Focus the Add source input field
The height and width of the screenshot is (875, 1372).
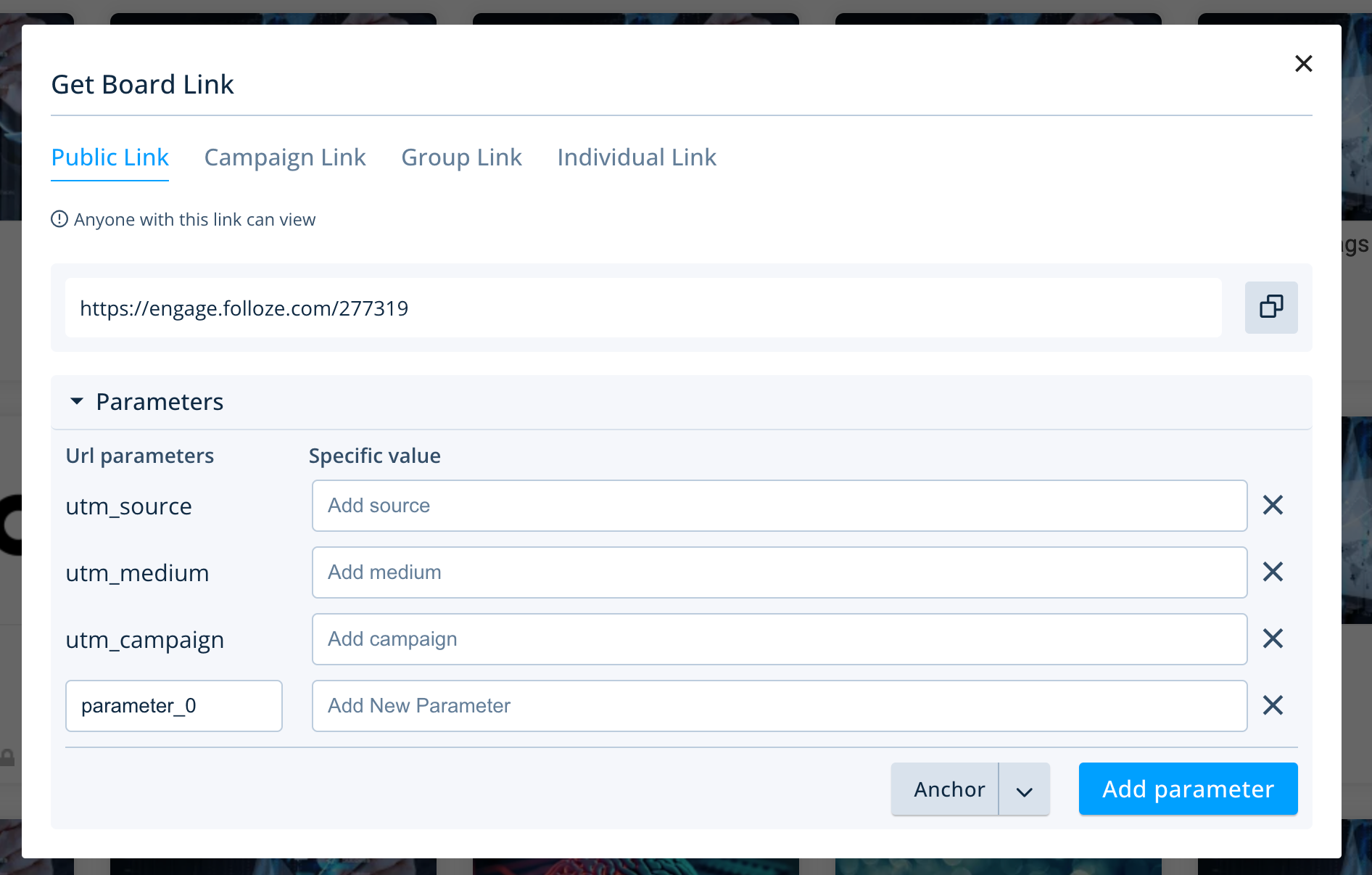(x=779, y=506)
